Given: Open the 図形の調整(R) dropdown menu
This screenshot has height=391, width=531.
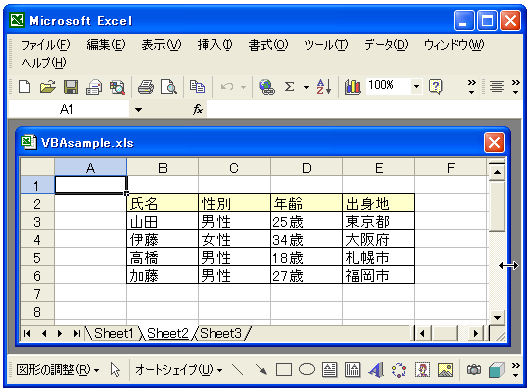Looking at the screenshot, I should pyautogui.click(x=58, y=370).
